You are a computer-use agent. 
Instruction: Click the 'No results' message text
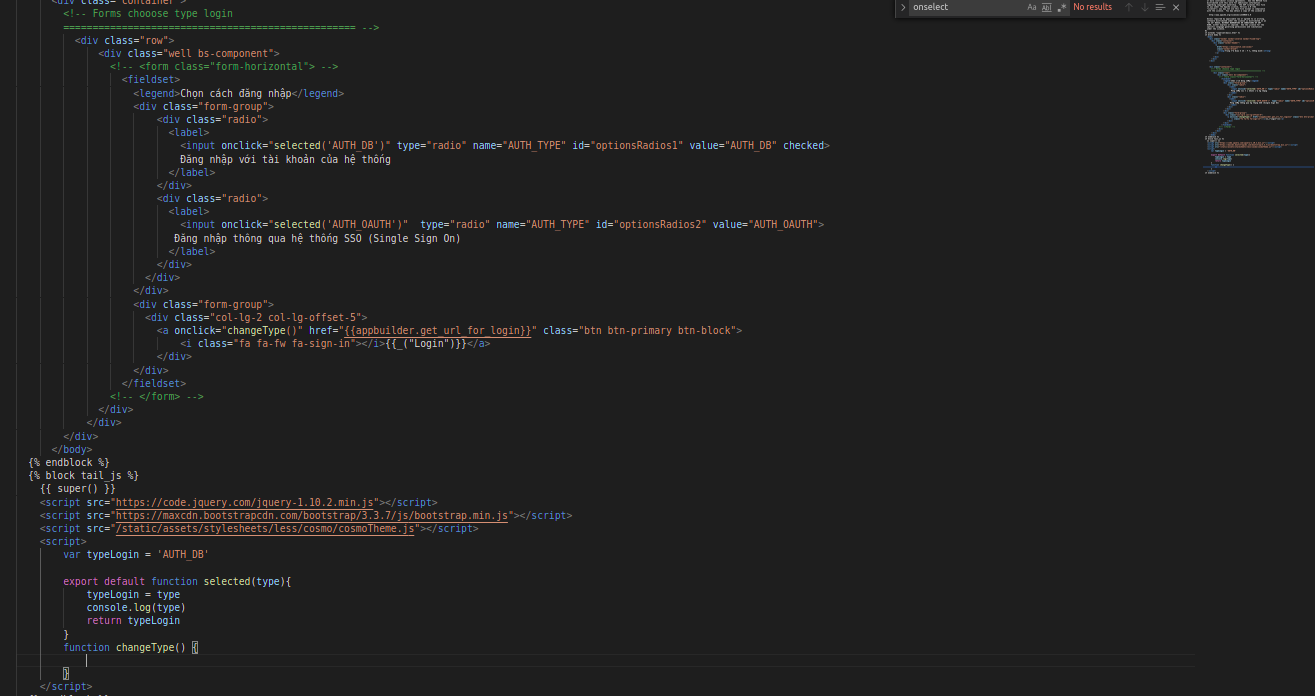[x=1092, y=7]
